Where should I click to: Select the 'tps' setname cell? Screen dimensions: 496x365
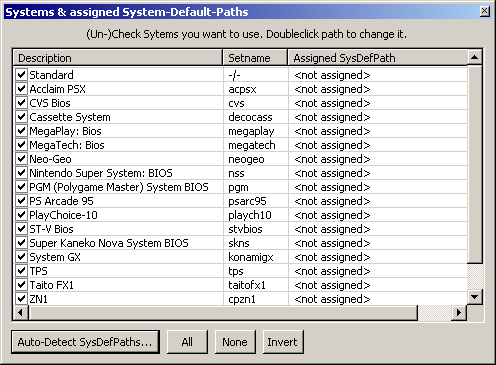(236, 271)
